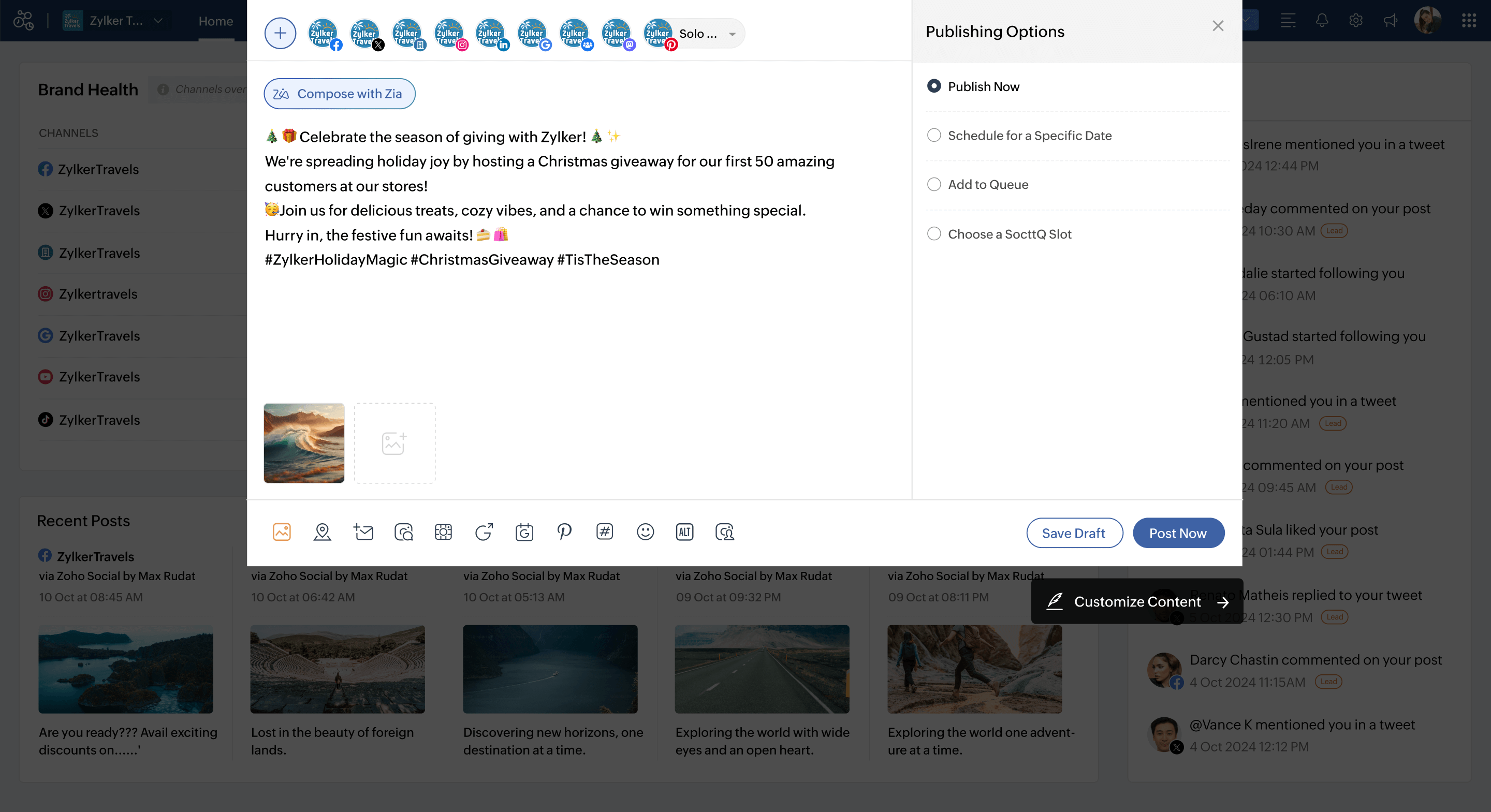Expand the Channels overview info section

163,89
